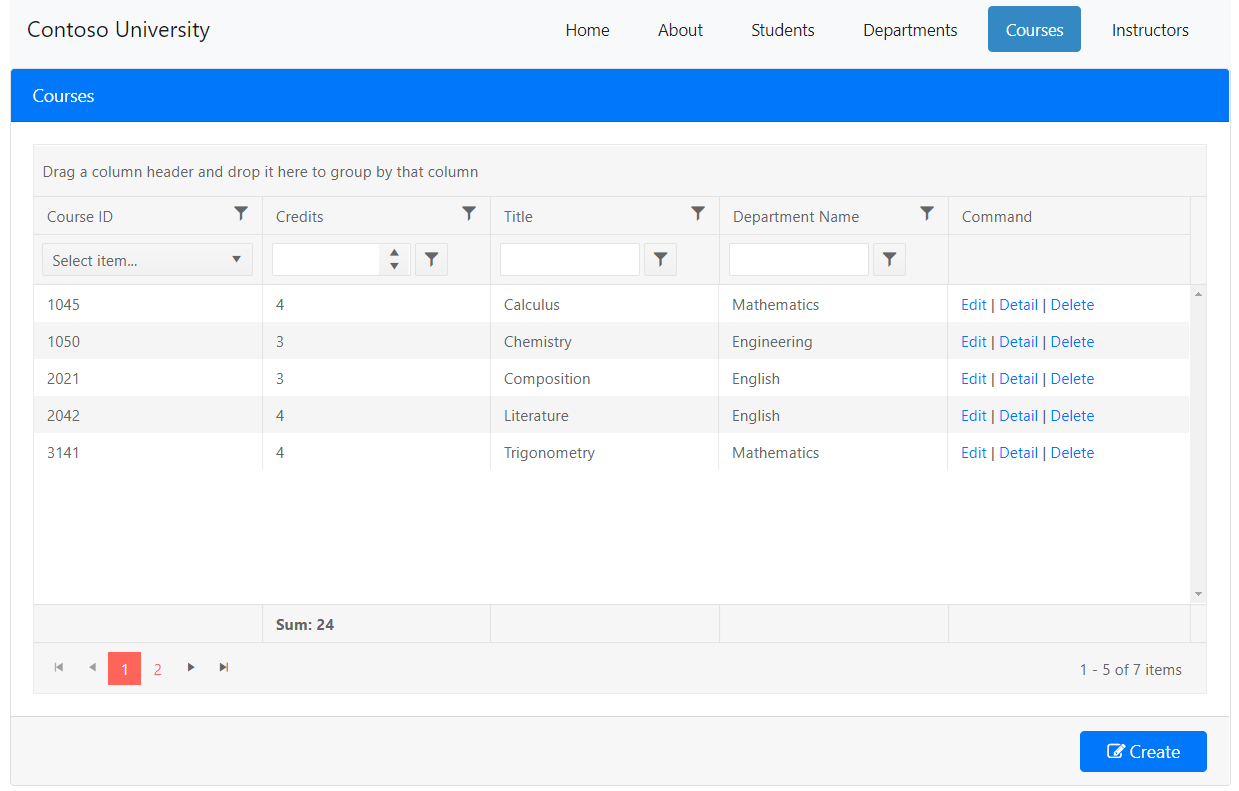Open the Students navigation tab
Screen dimensions: 1239x791
click(782, 30)
